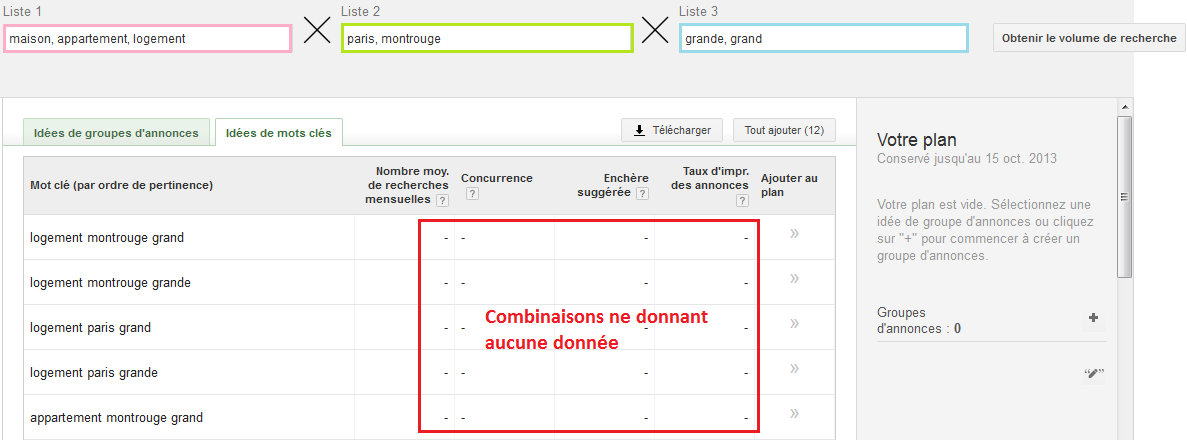This screenshot has width=1187, height=440.
Task: Open help icon for Nombre moy. de recherches mensuelles
Action: [x=442, y=200]
